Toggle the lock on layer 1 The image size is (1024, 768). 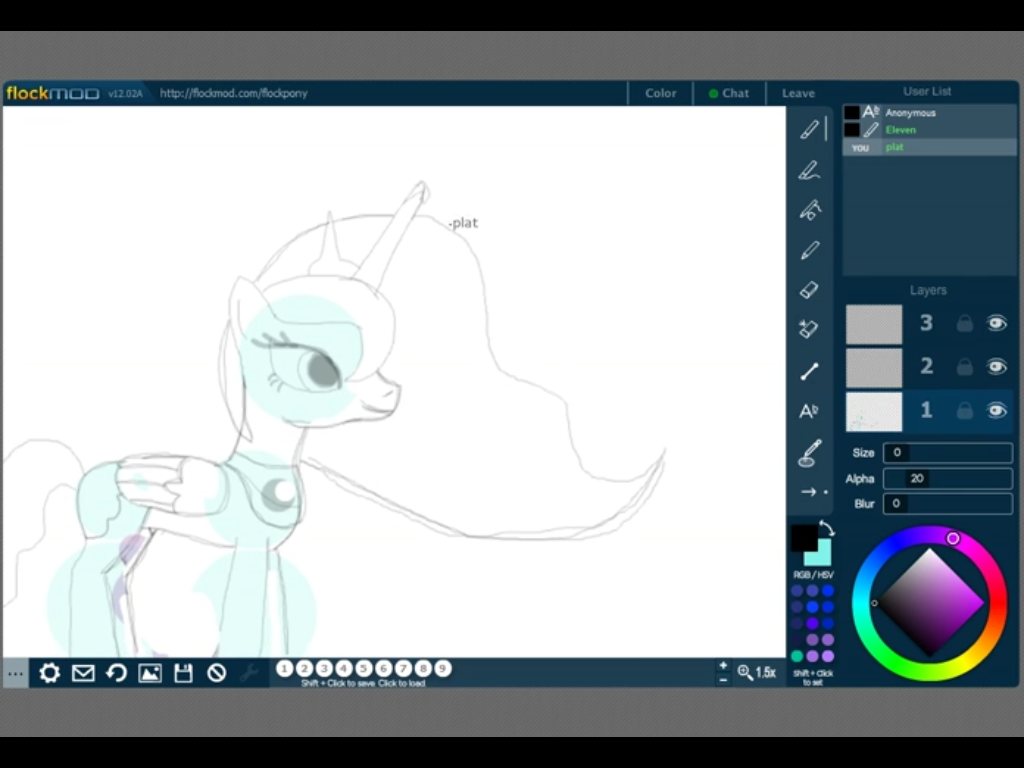(964, 411)
